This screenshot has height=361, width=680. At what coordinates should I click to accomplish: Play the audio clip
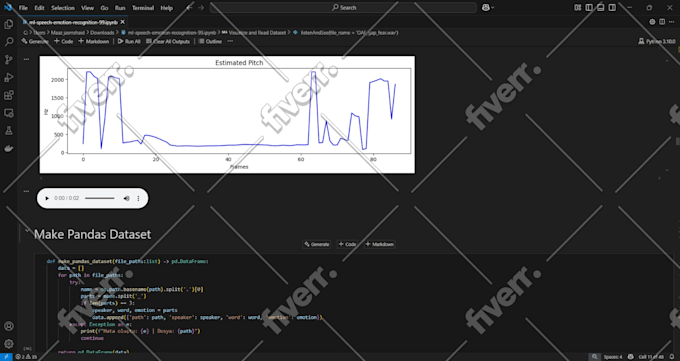(47, 198)
